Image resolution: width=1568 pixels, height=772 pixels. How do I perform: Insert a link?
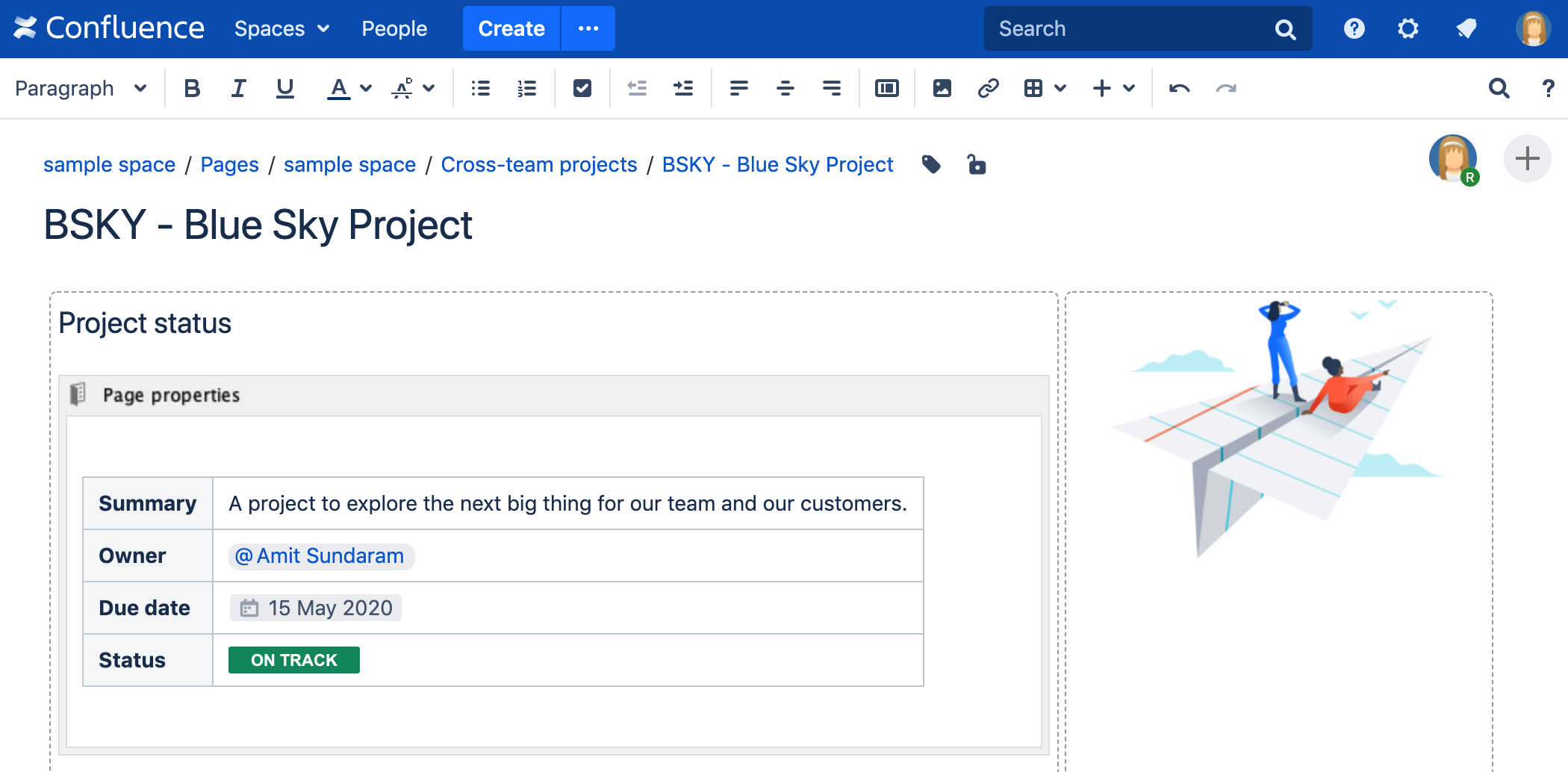[x=989, y=88]
